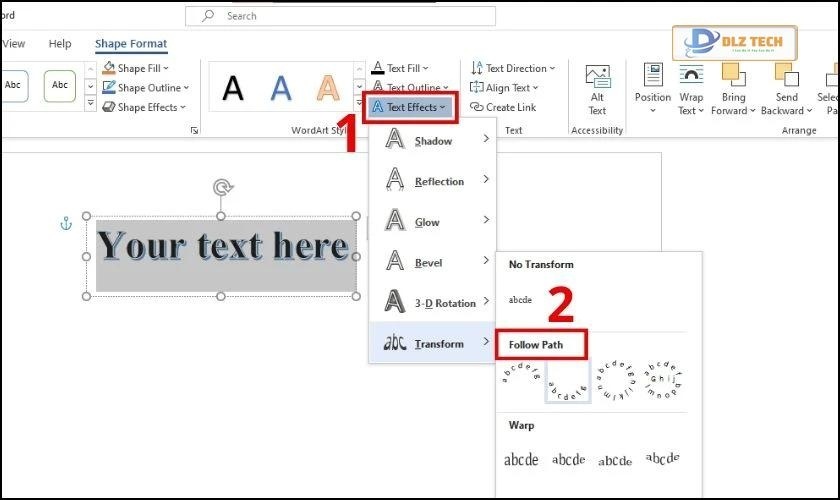Select the Circle follow path thumbnail
The height and width of the screenshot is (500, 840).
pyautogui.click(x=615, y=380)
